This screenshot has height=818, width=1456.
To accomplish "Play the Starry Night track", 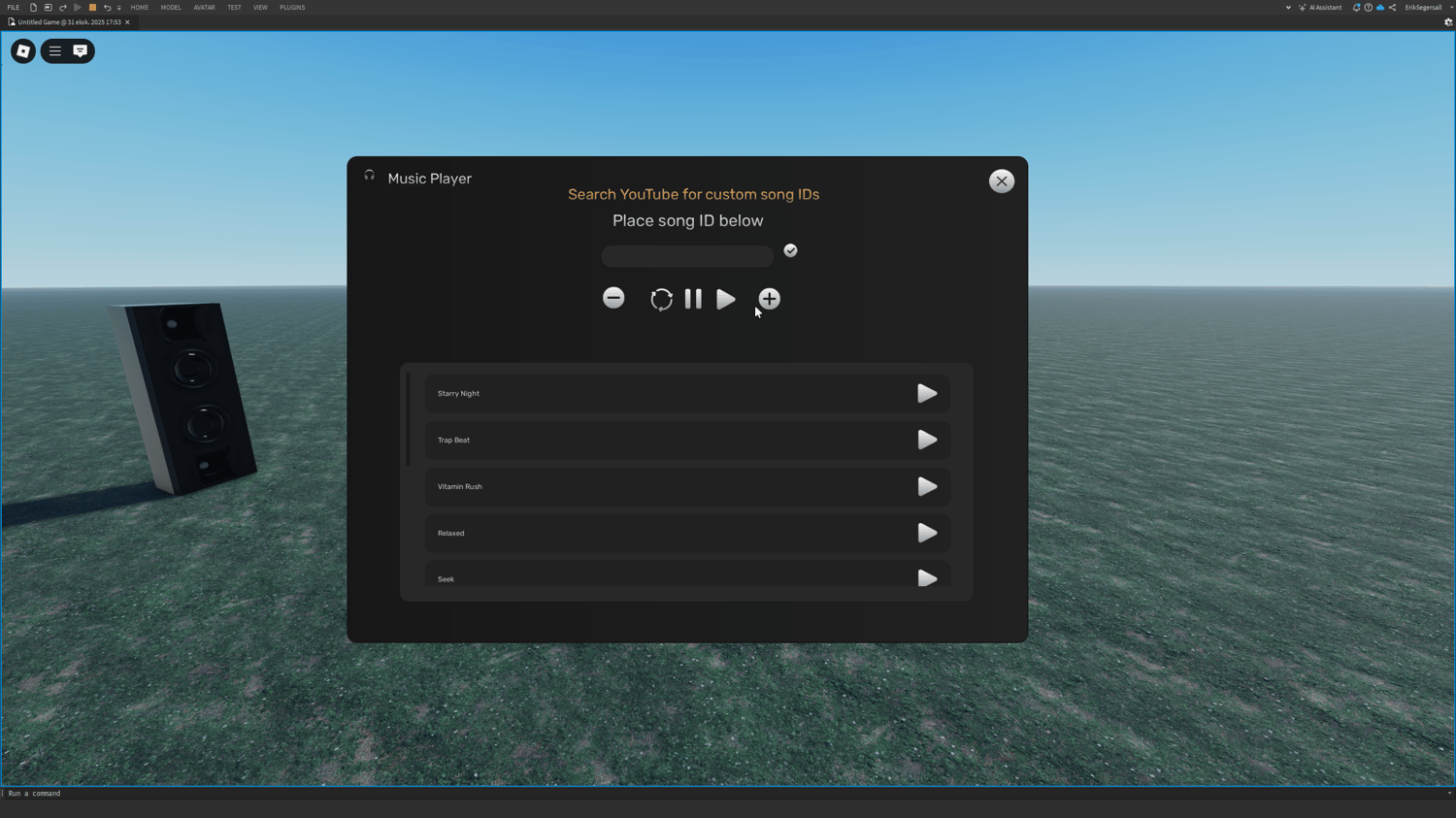I will tap(927, 394).
